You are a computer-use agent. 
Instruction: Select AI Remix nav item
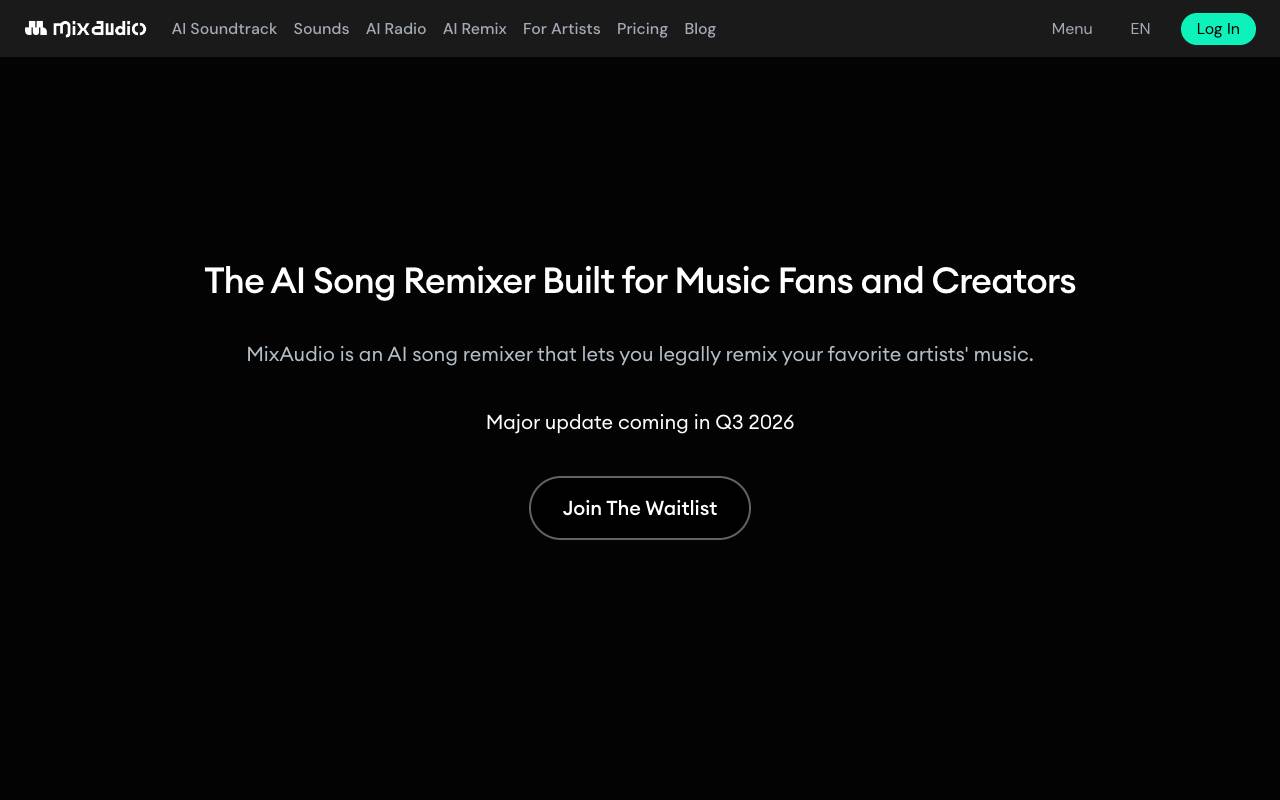tap(475, 28)
